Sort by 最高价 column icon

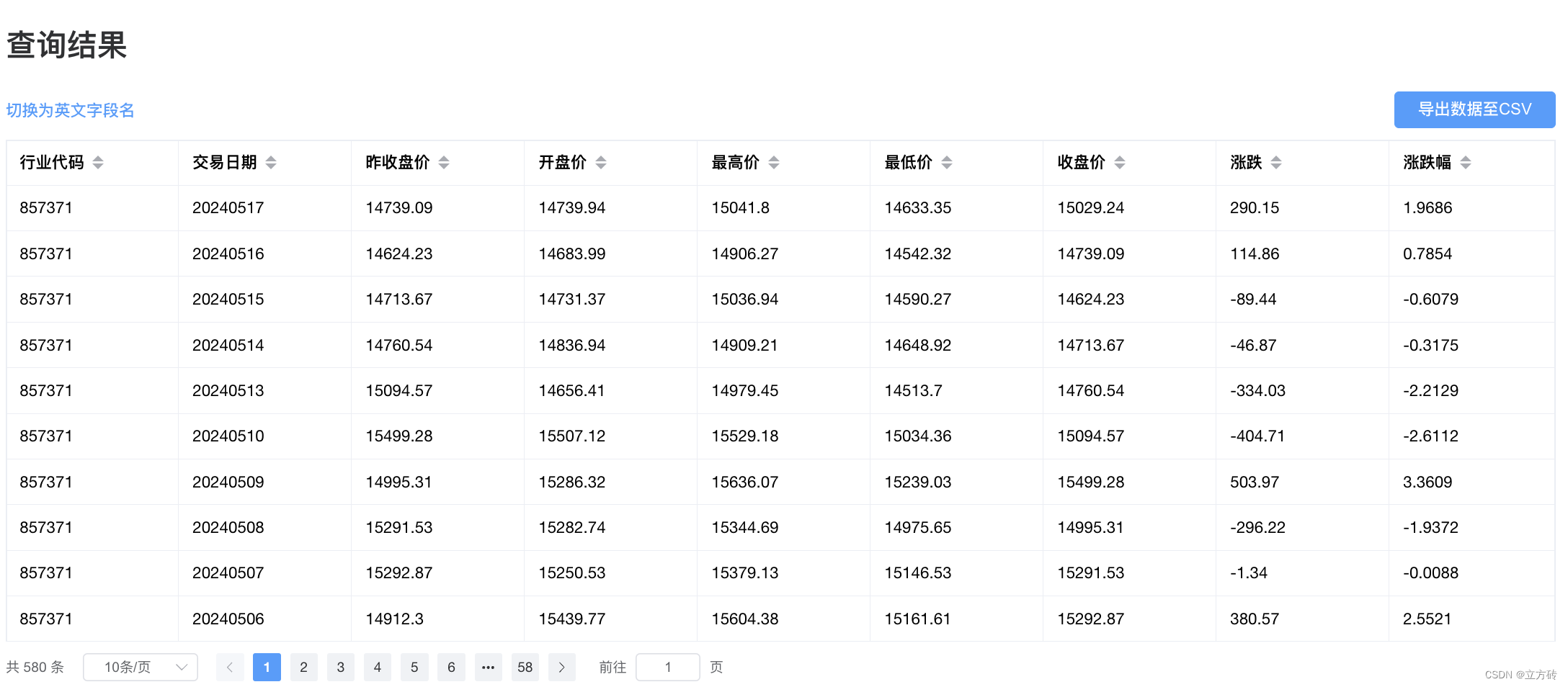tap(774, 163)
